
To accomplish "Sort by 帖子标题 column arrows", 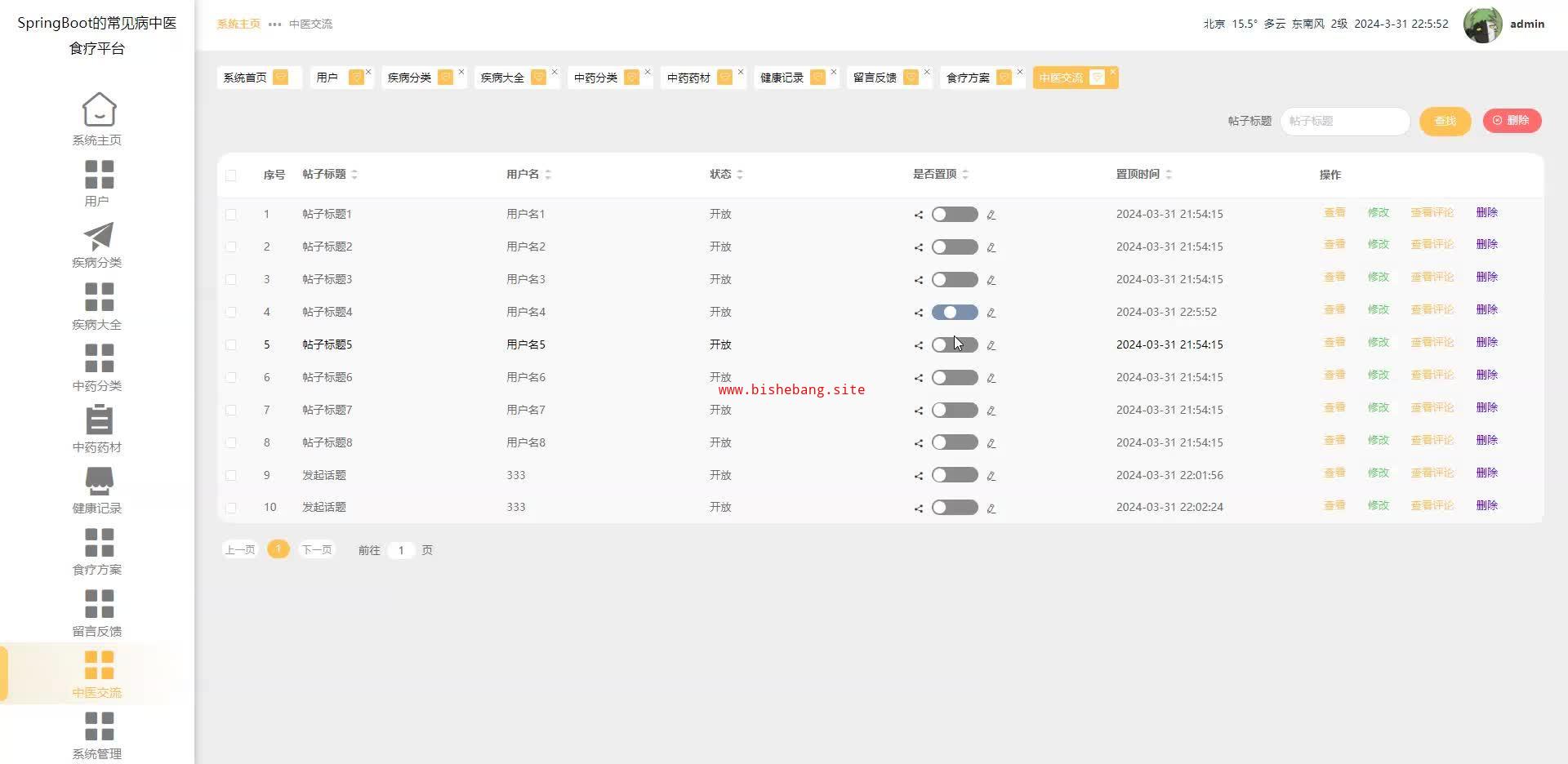I will coord(354,175).
